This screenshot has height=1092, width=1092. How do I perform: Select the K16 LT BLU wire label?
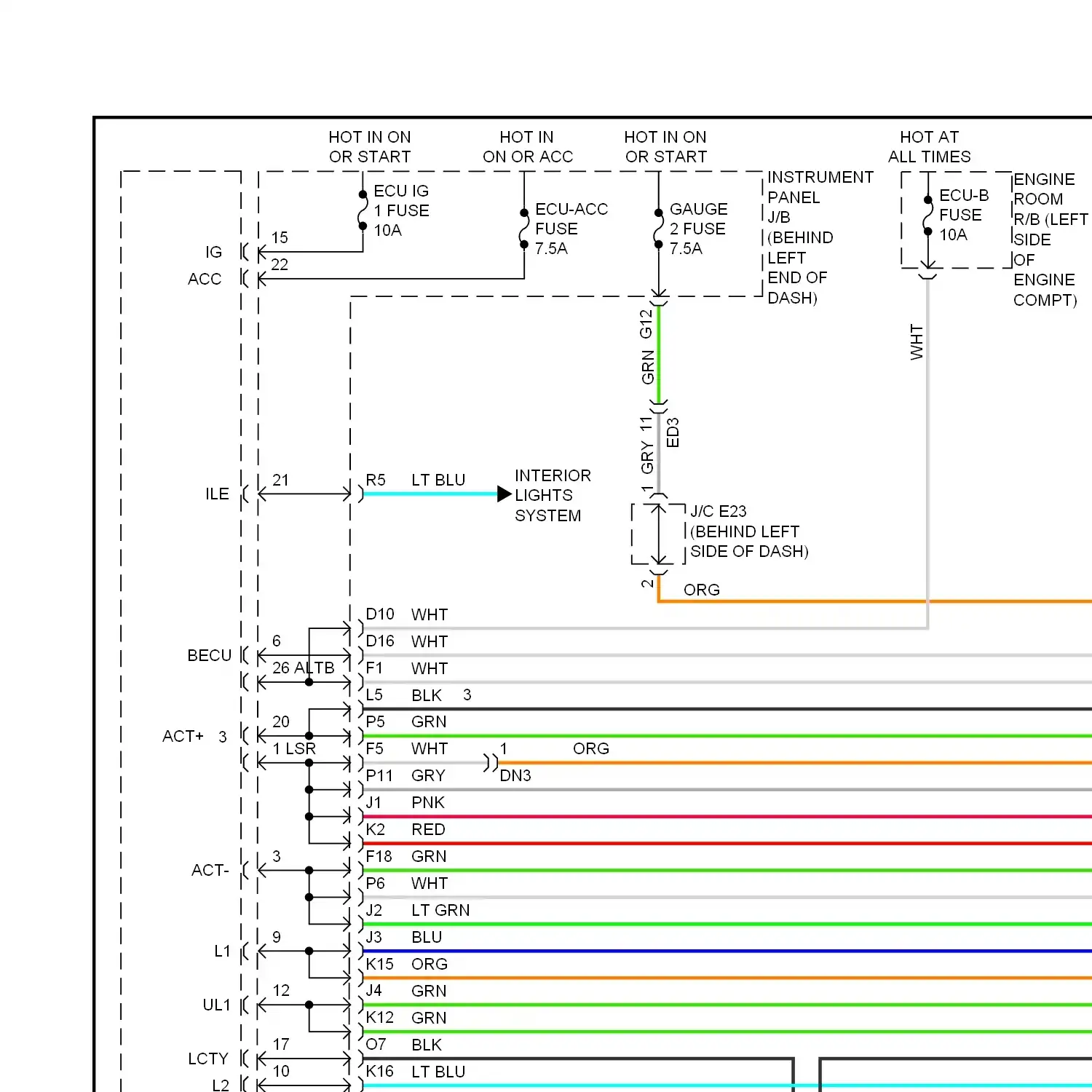click(x=415, y=1072)
